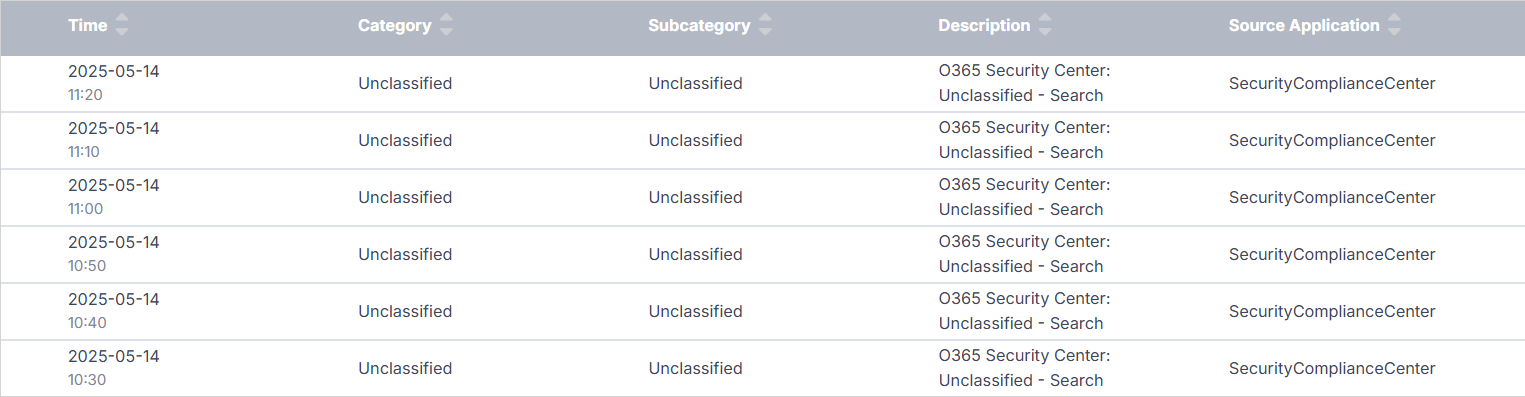
Task: Select the 10:30 event row
Action: tap(762, 369)
